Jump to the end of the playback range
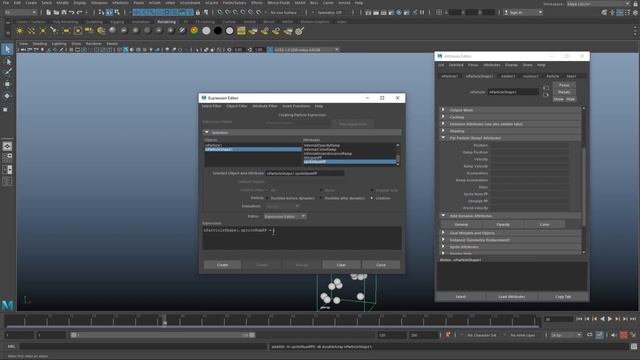The width and height of the screenshot is (640, 360). [x=633, y=319]
